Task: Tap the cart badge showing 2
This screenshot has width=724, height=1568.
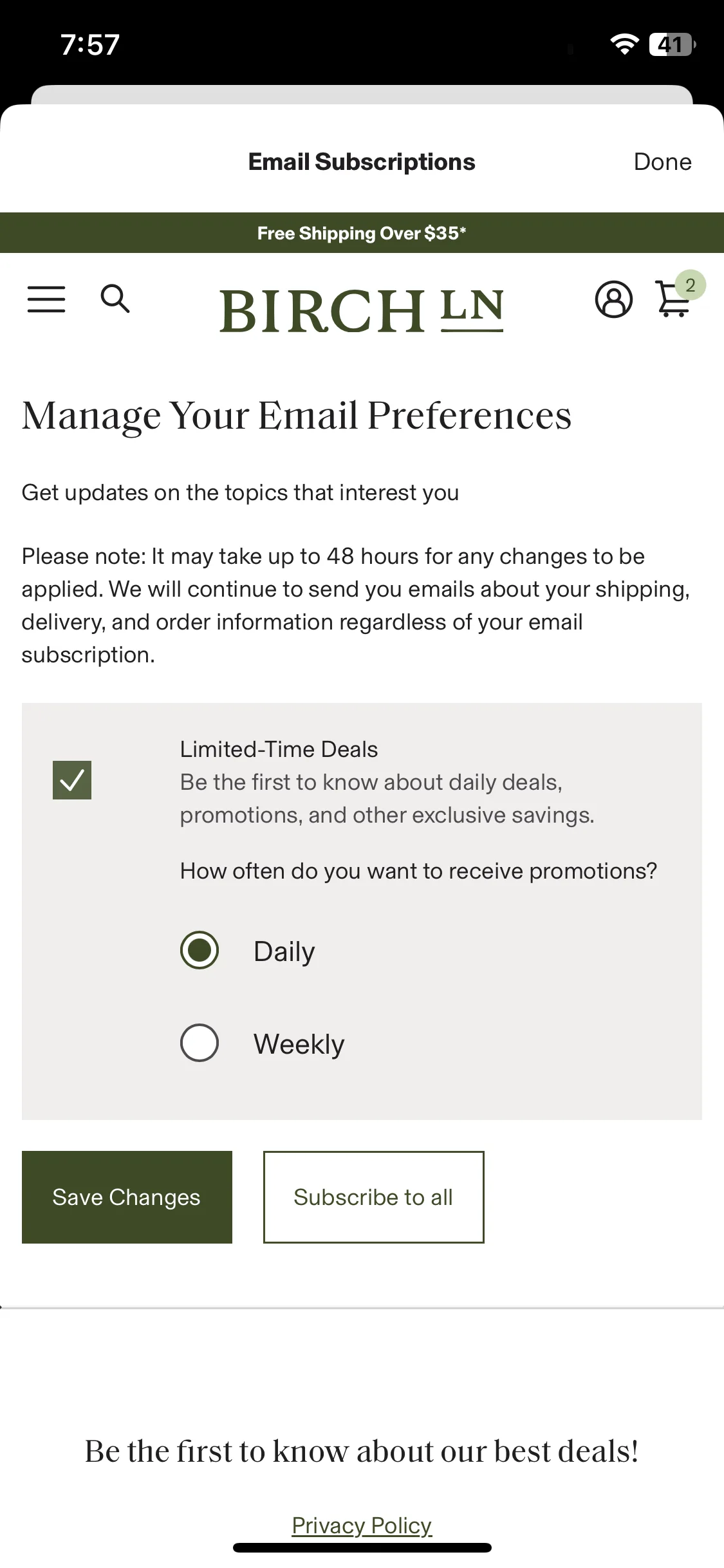Action: coord(690,285)
